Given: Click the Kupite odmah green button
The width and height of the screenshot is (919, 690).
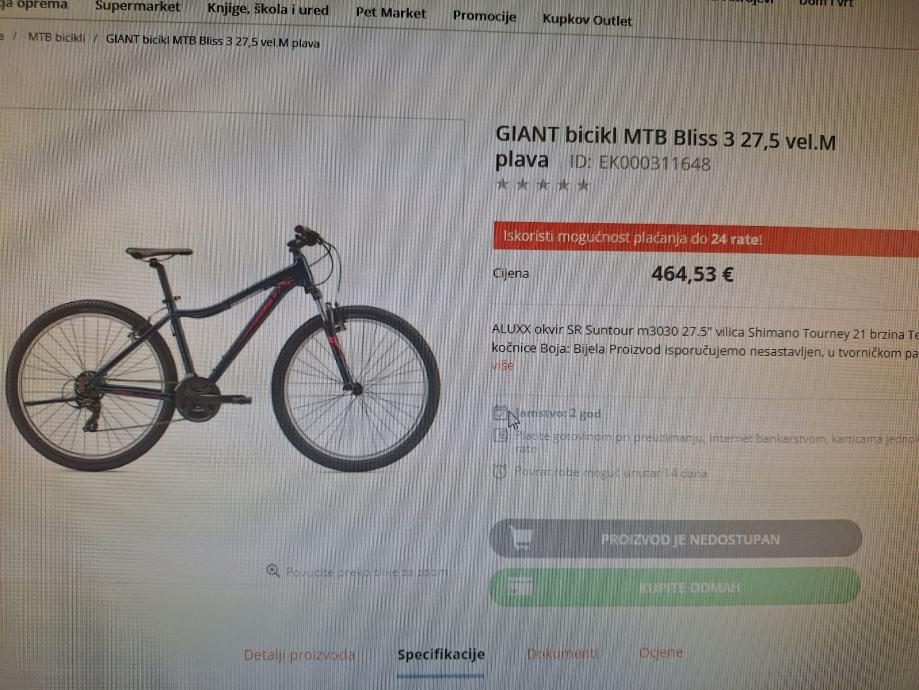Looking at the screenshot, I should coord(675,586).
